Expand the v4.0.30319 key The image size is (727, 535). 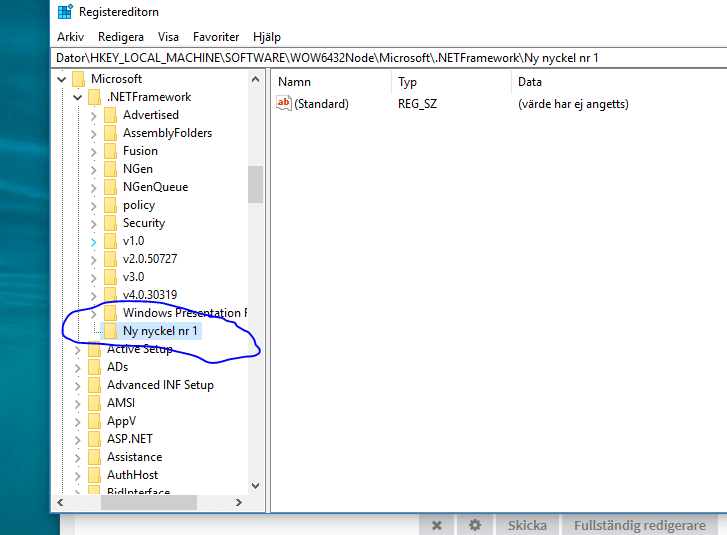[93, 296]
